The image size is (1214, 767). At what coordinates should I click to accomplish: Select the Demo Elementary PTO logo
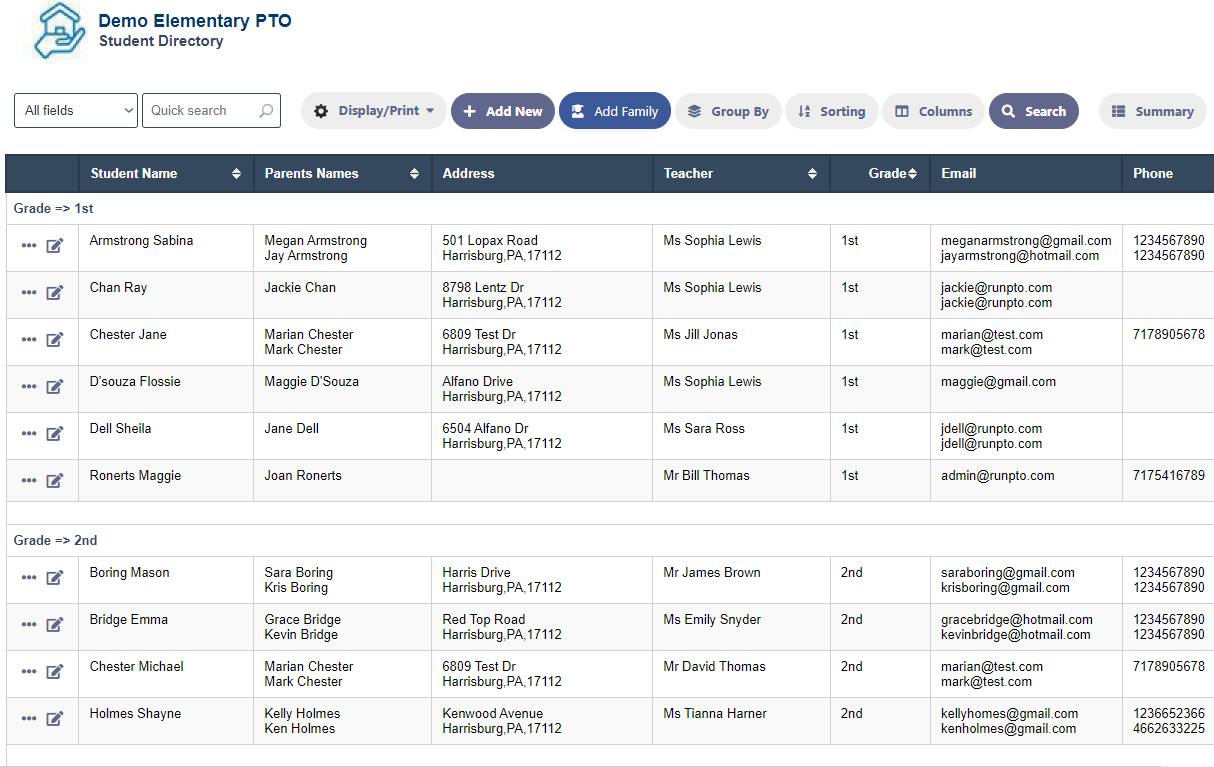coord(58,31)
